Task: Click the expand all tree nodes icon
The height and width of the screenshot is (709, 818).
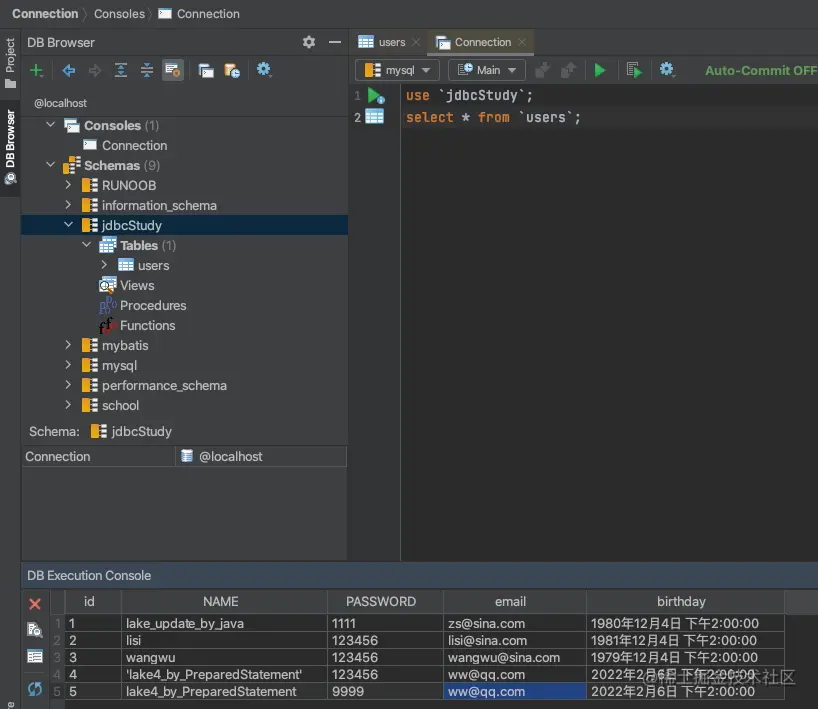Action: click(121, 70)
